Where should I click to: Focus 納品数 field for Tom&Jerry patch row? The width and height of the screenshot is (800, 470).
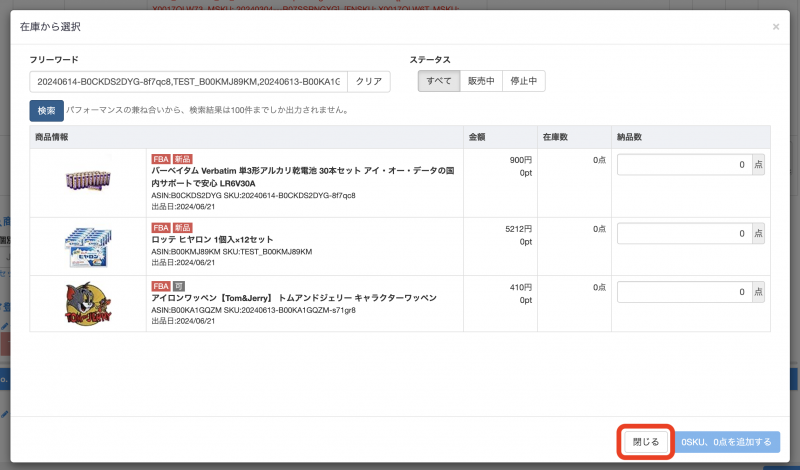point(685,292)
